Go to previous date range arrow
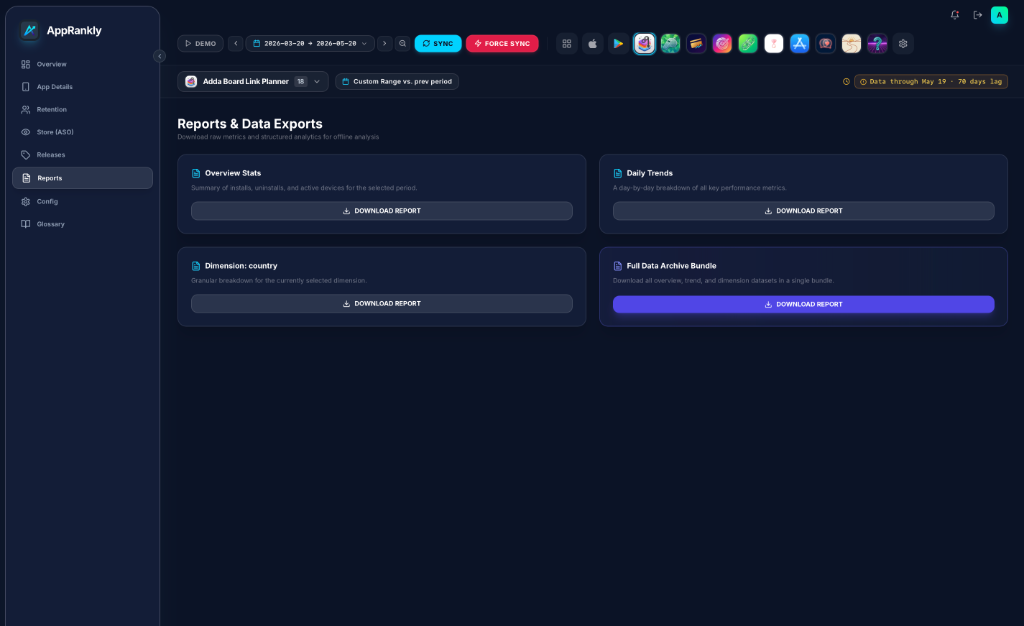 coord(236,44)
